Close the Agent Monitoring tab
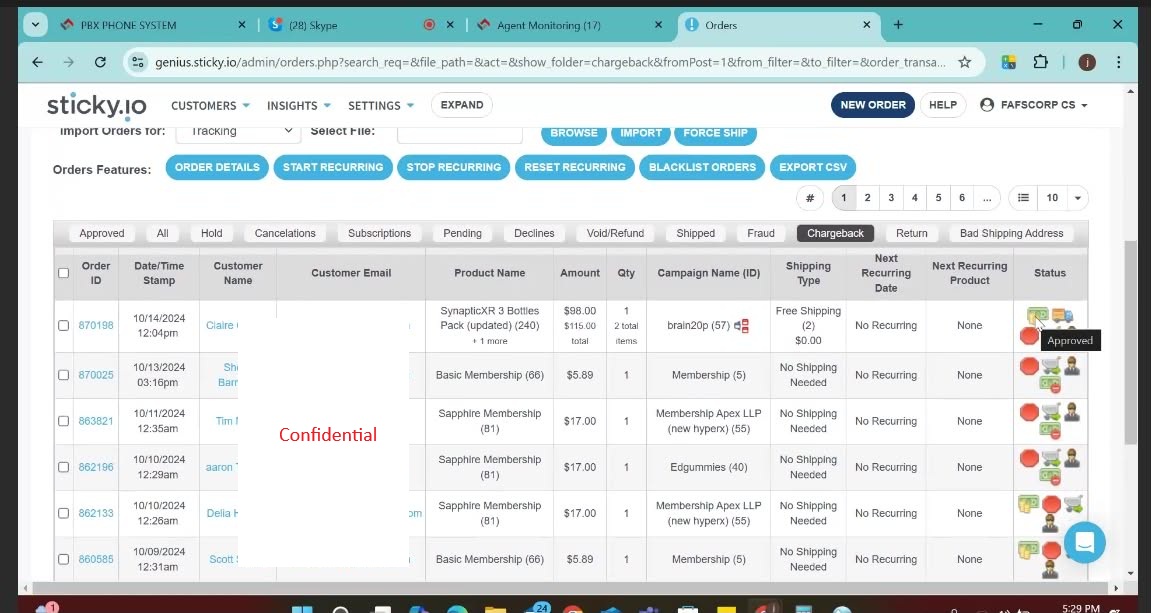This screenshot has width=1151, height=613. pyautogui.click(x=658, y=25)
